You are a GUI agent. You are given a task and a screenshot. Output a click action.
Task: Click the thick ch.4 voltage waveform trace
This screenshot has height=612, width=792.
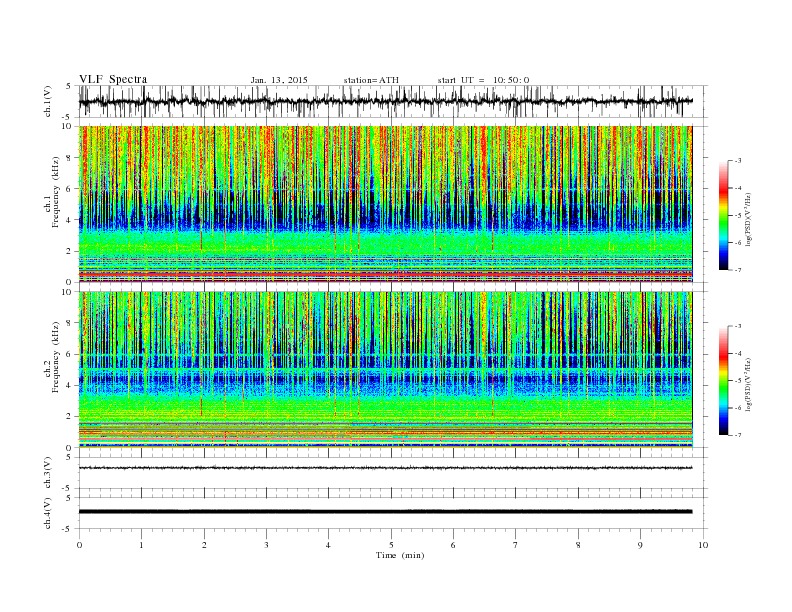click(385, 512)
